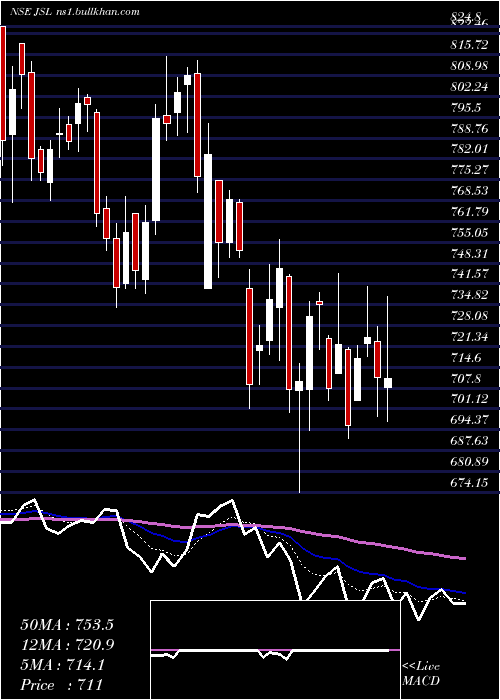Click the 687.63 price axis label
The image size is (500, 700).
click(x=469, y=441)
